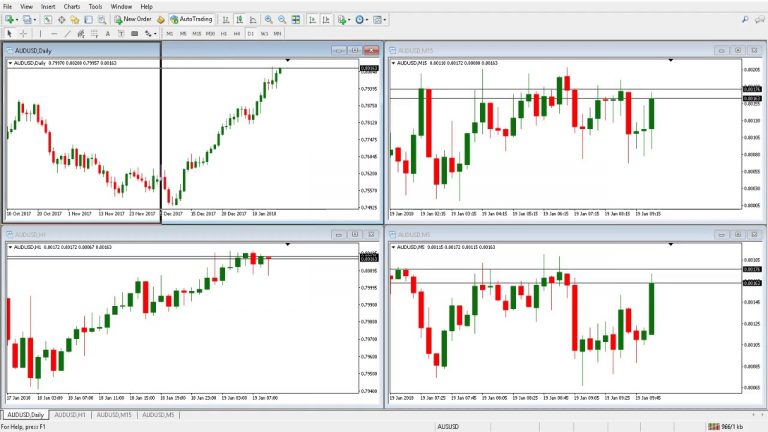Open the Charts menu
The height and width of the screenshot is (432, 768).
(71, 6)
